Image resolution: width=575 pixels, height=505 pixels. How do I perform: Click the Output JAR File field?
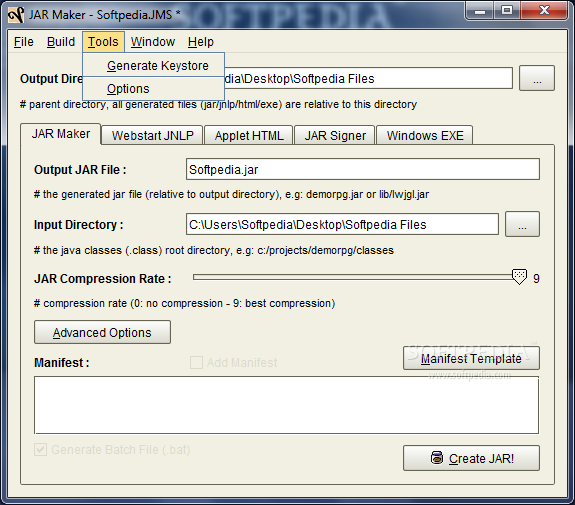(x=363, y=169)
